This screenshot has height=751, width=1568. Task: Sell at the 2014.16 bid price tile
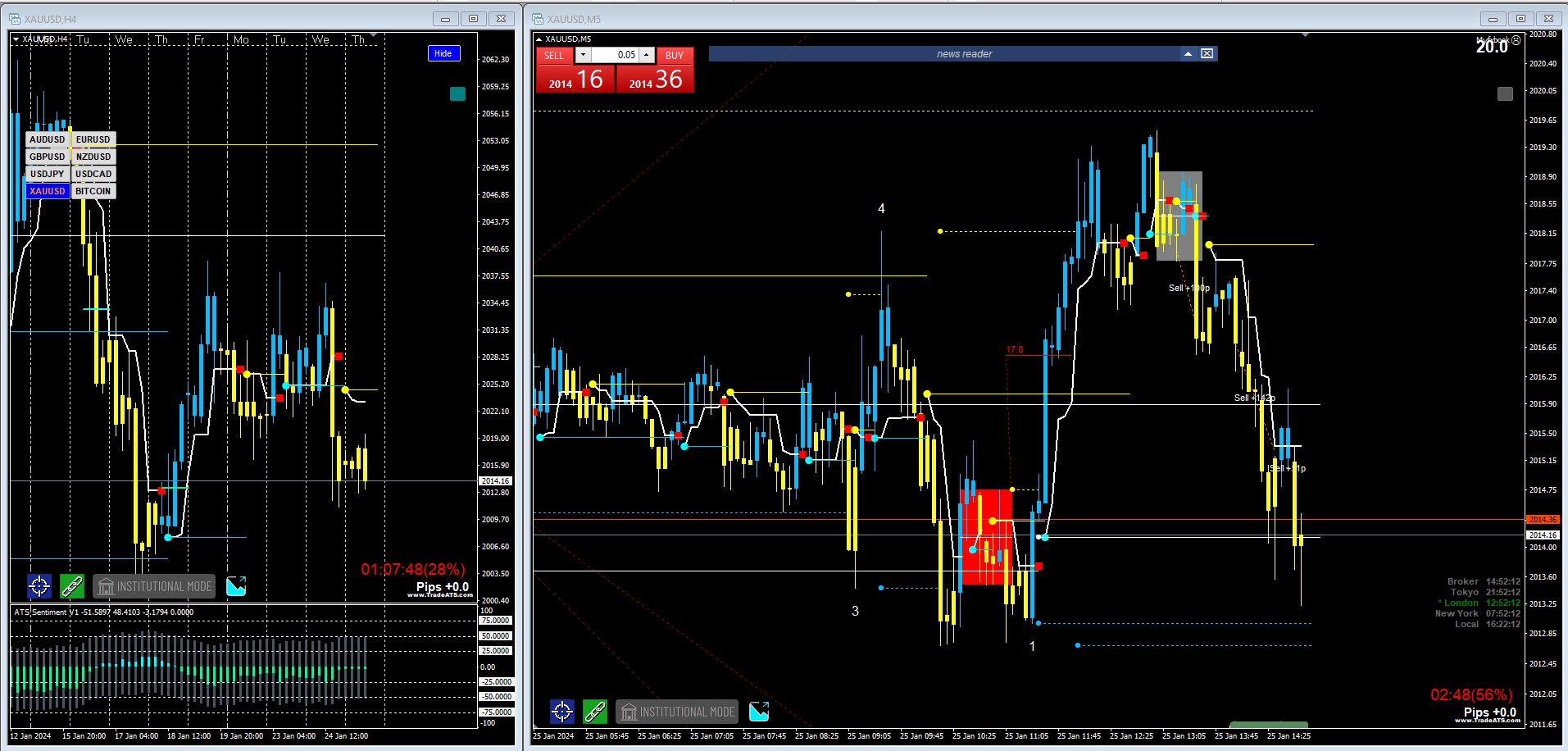tap(575, 79)
